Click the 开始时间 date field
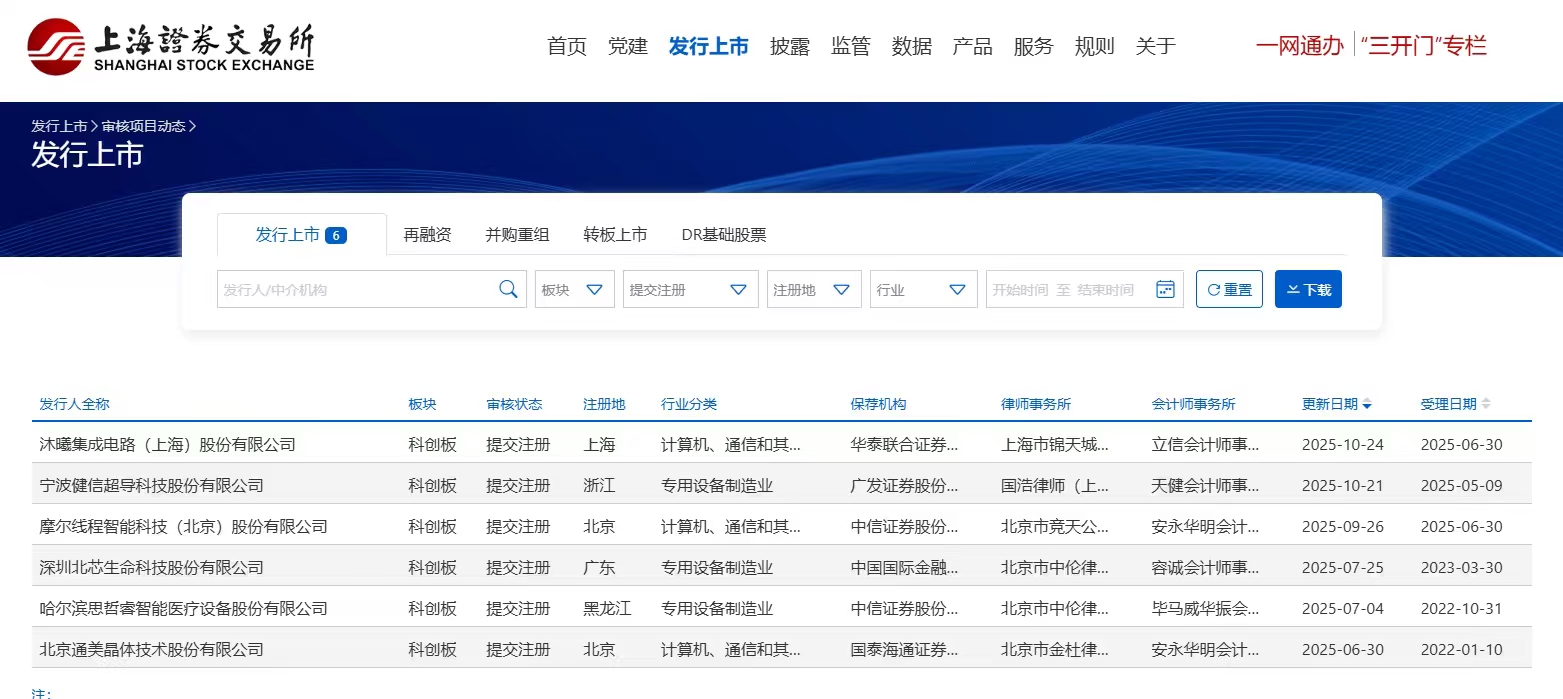 pos(1020,290)
